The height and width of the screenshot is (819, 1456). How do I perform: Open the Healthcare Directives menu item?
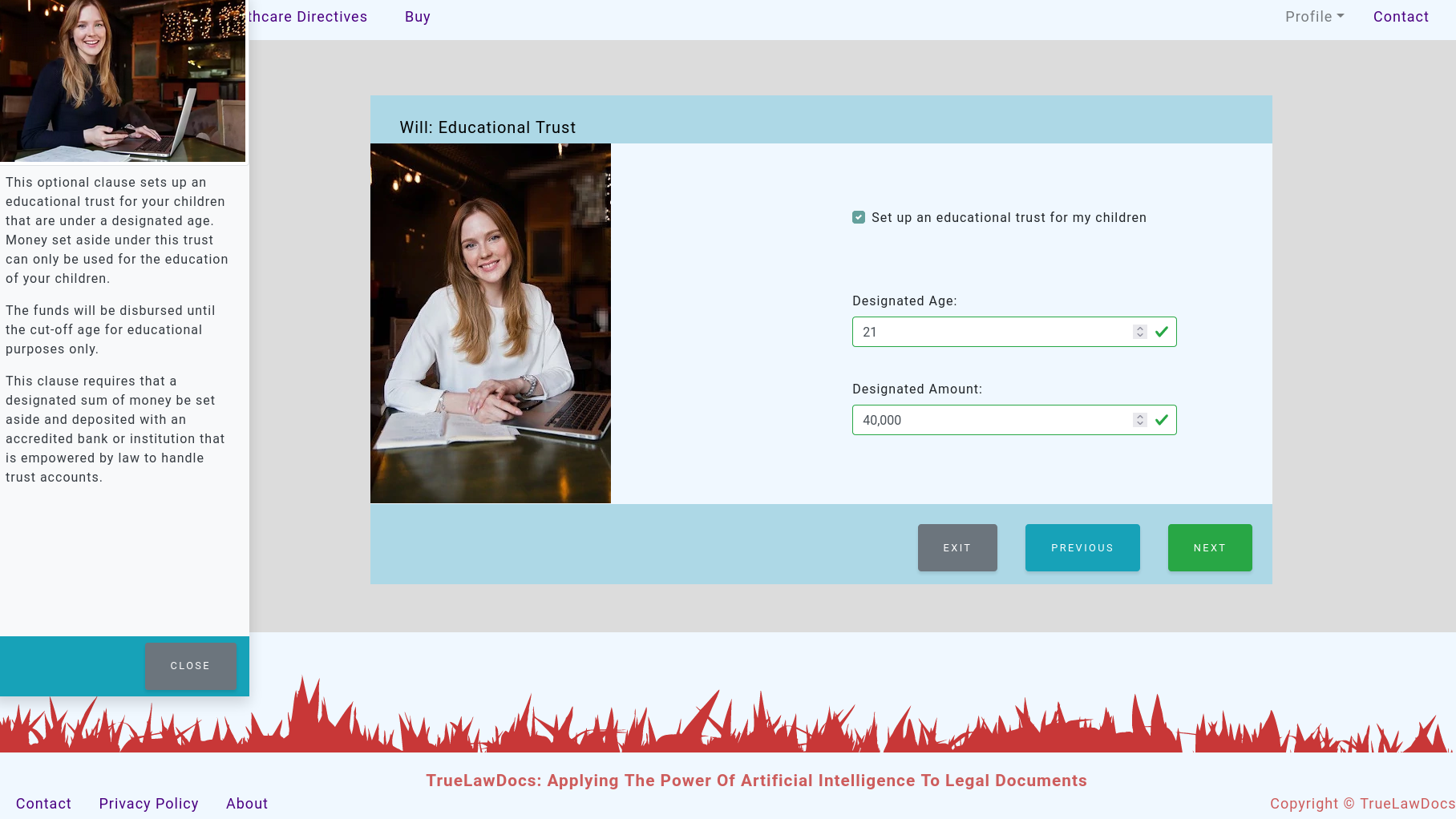(308, 17)
